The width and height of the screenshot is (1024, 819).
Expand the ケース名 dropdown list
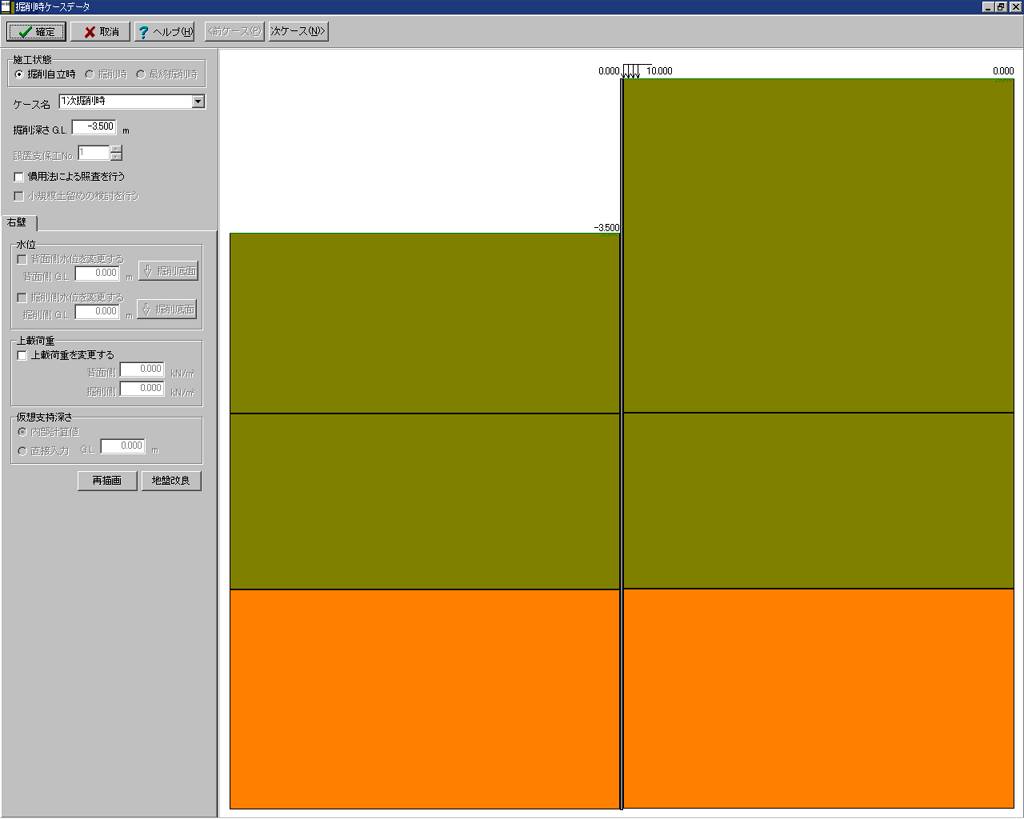tap(198, 101)
